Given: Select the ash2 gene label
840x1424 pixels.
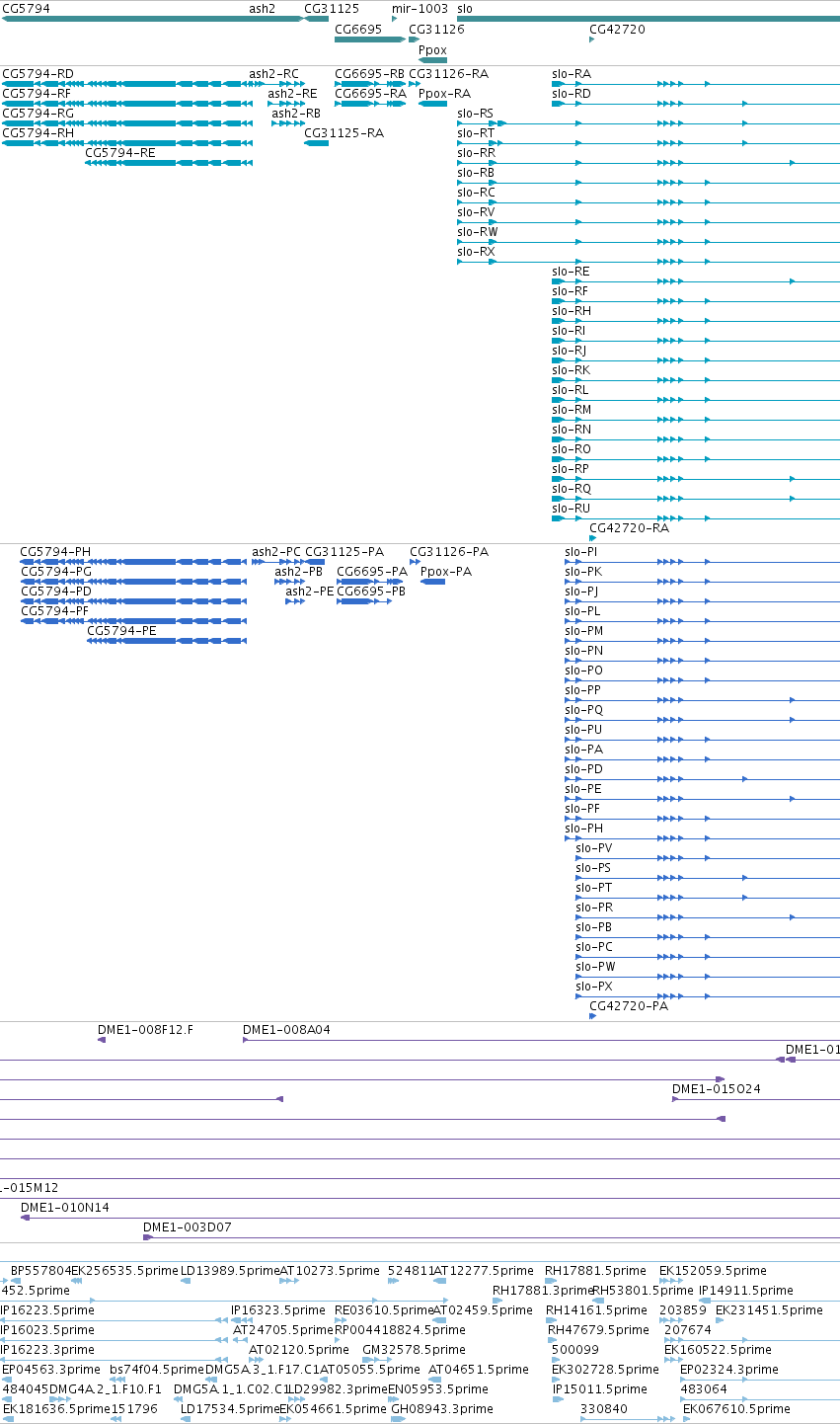Looking at the screenshot, I should tap(263, 8).
